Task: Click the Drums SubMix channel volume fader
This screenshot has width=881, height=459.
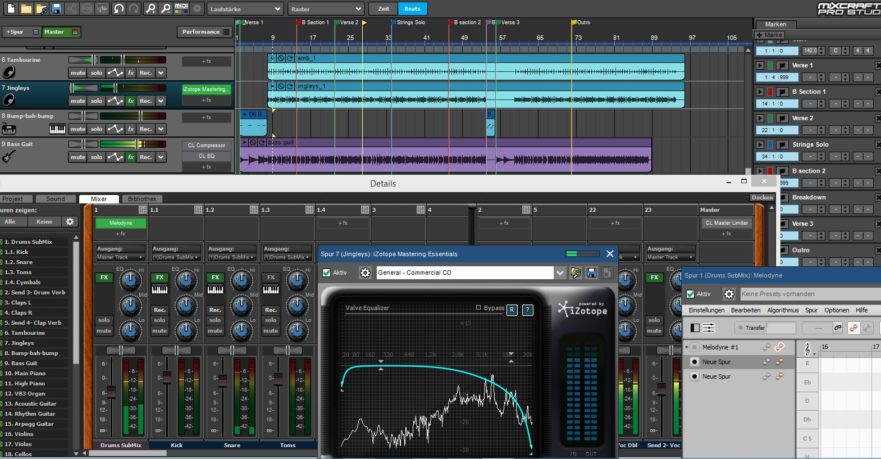Action: tap(111, 392)
